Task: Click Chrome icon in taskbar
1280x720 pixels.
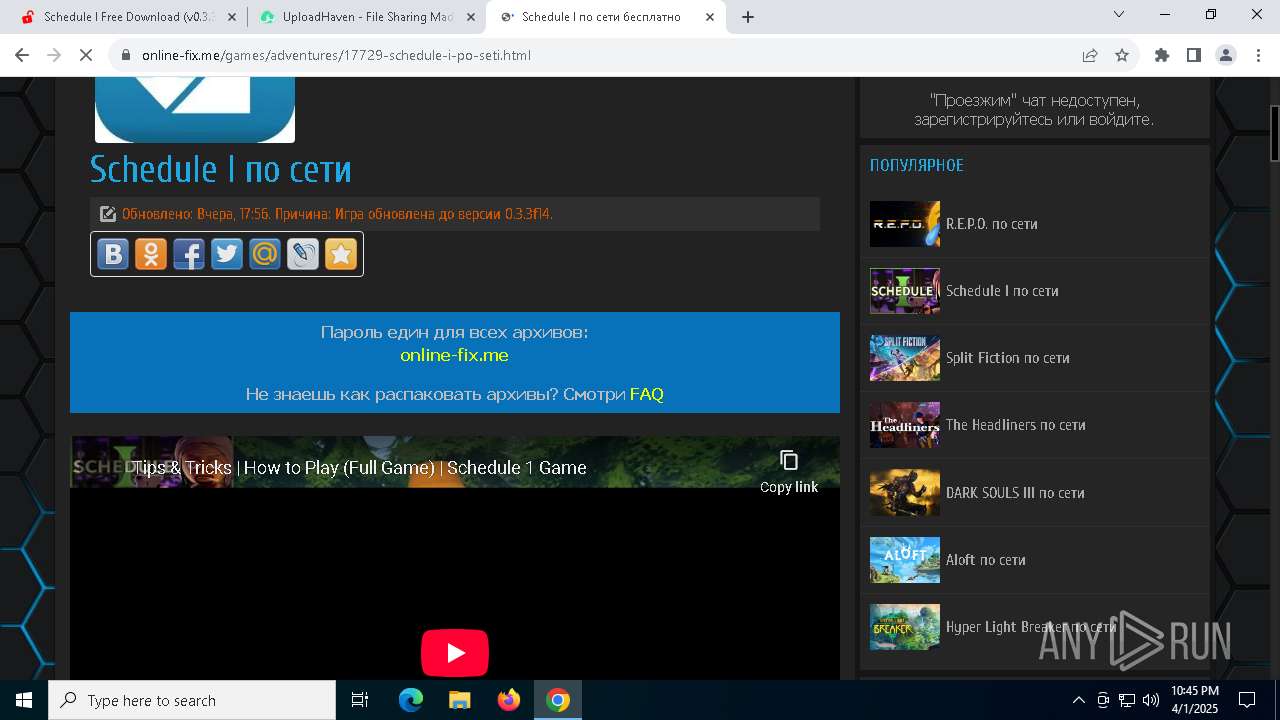Action: 558,700
